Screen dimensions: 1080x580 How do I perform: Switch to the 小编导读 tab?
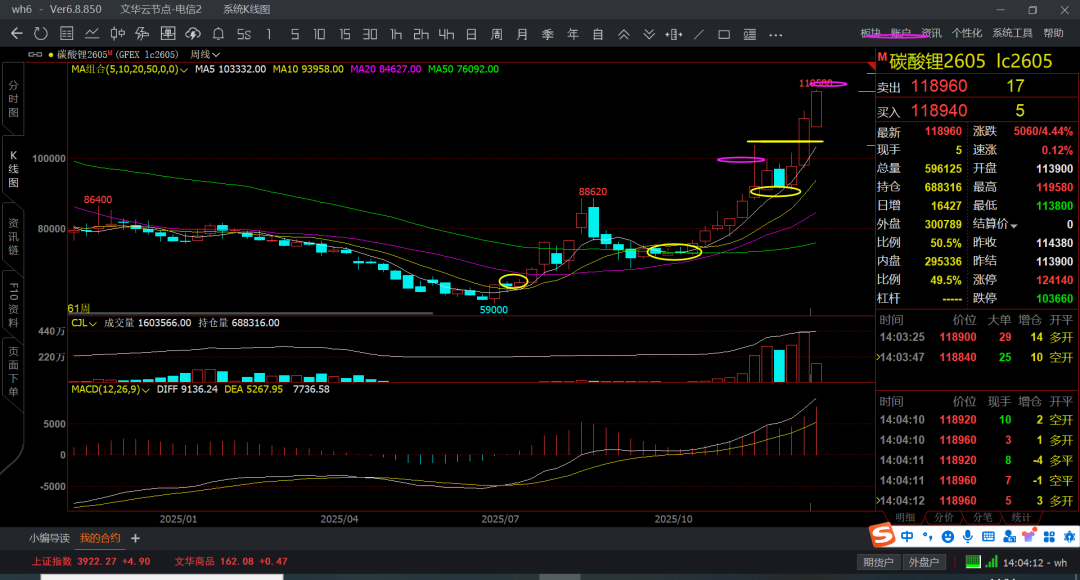click(49, 538)
